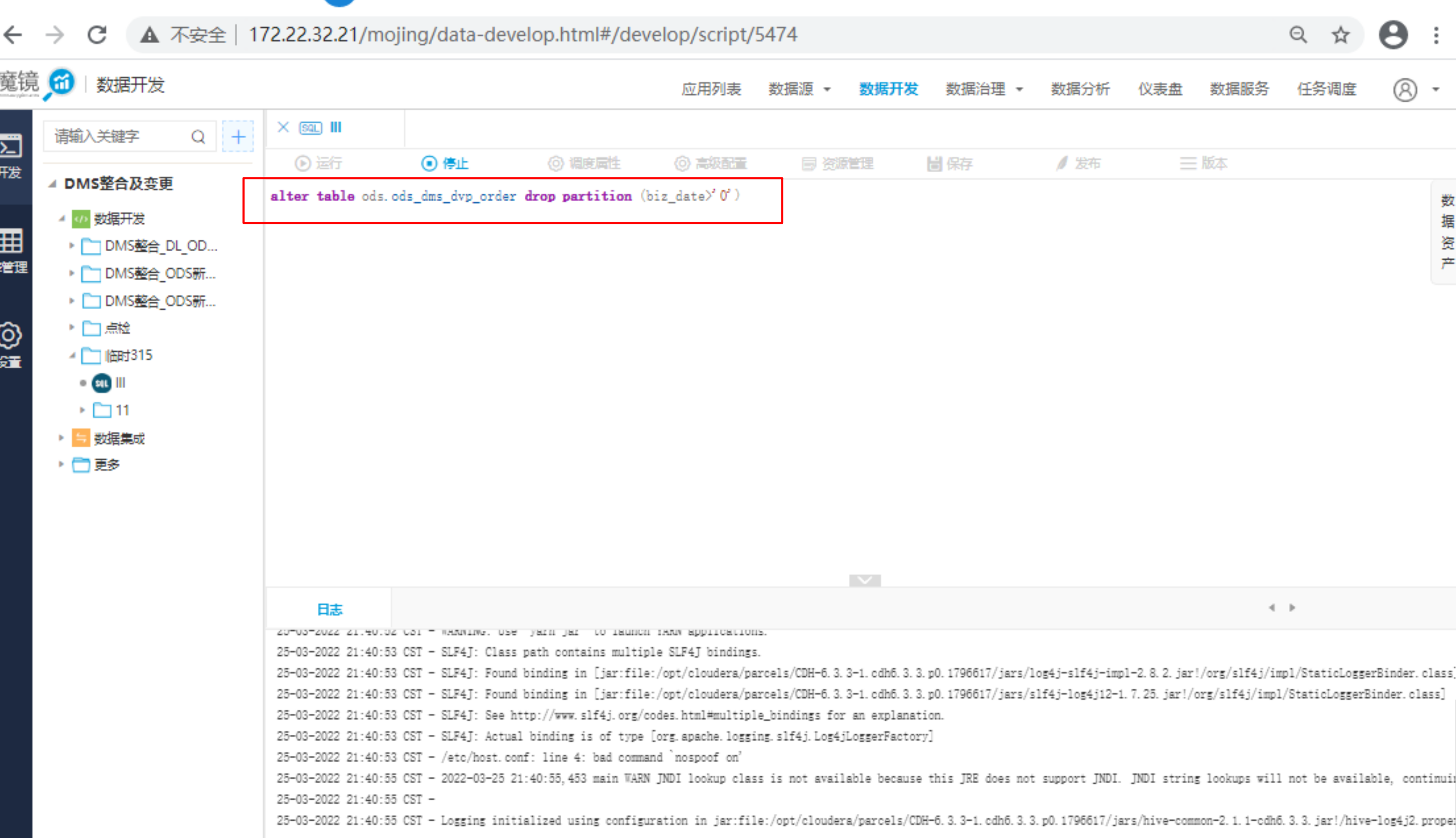This screenshot has height=838, width=1456.
Task: Click the plus icon to add new item
Action: click(x=238, y=137)
